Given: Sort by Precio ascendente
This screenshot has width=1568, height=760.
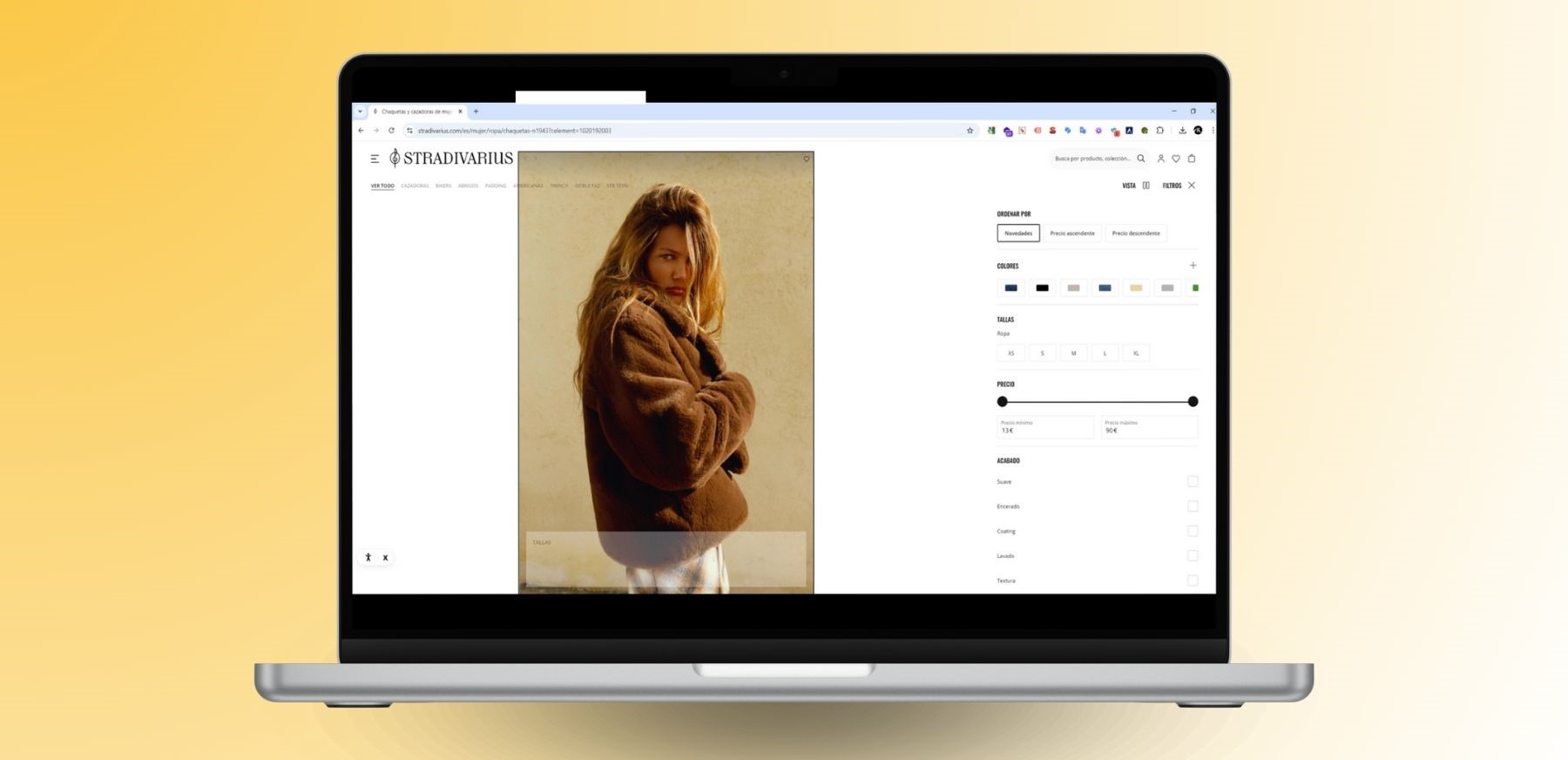Looking at the screenshot, I should 1072,234.
